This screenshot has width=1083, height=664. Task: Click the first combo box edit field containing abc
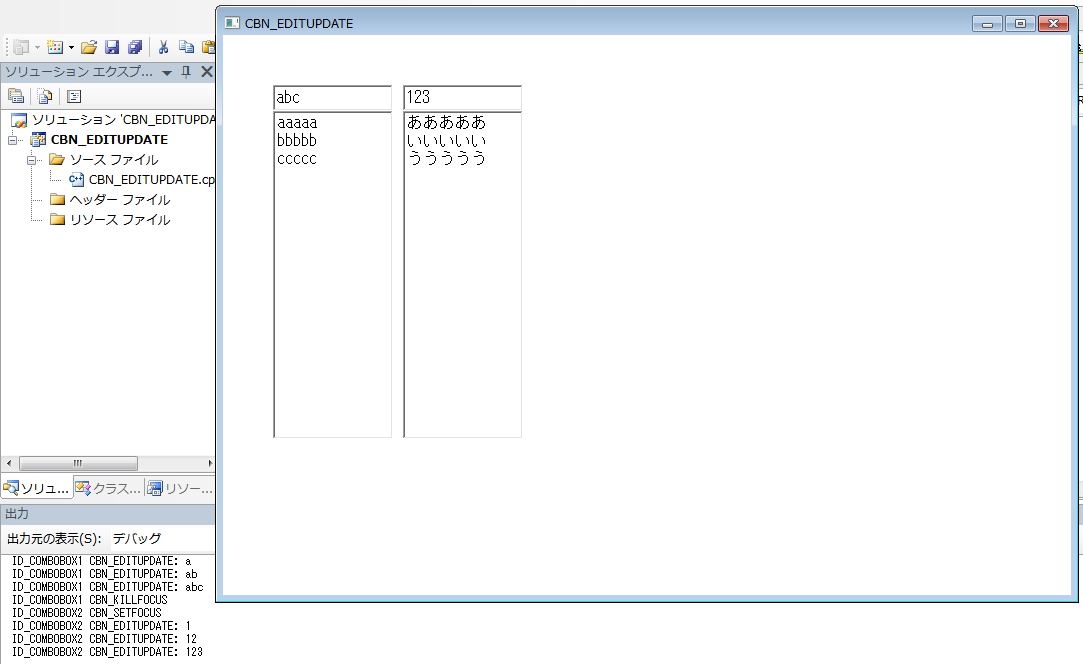(x=332, y=97)
